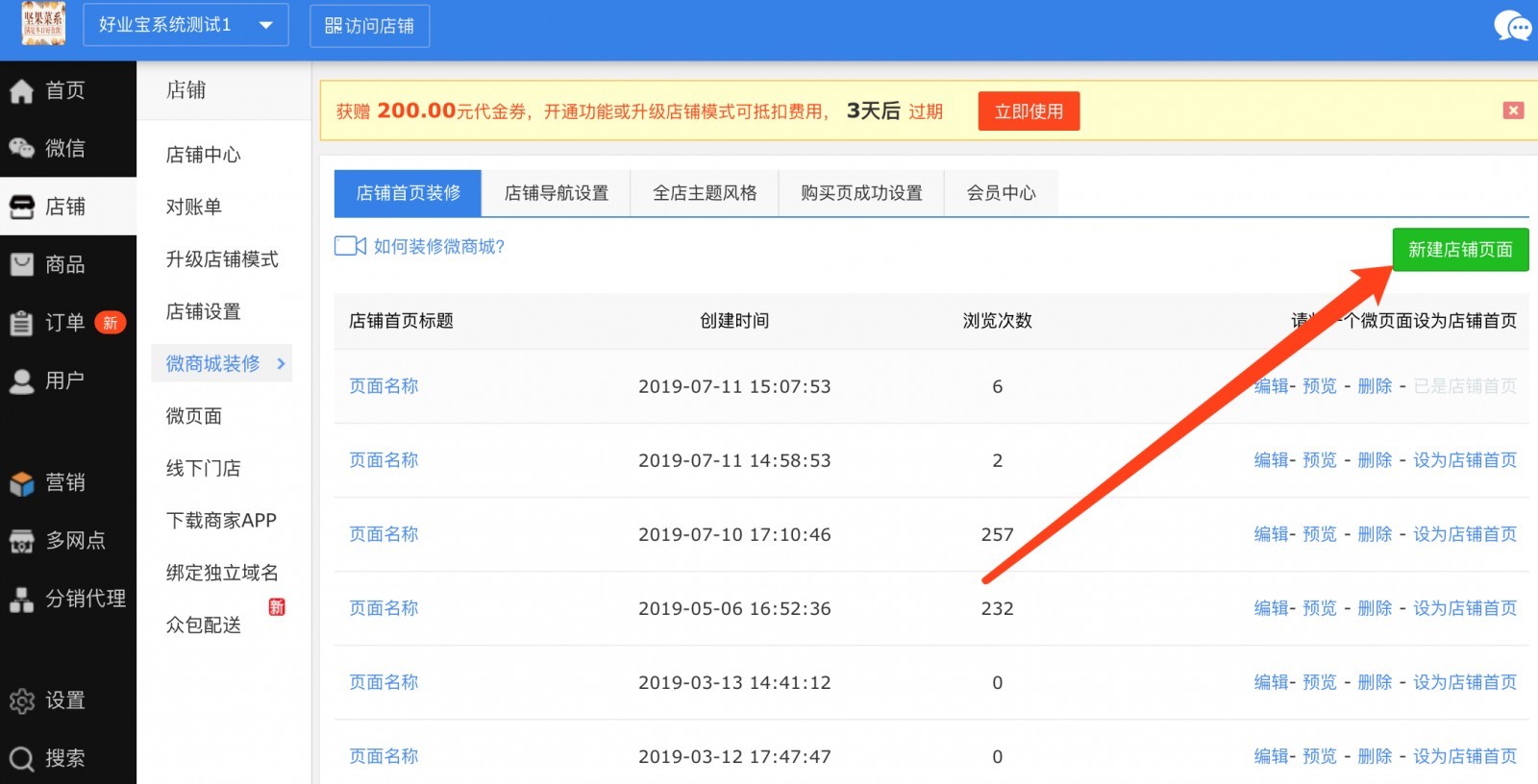The image size is (1538, 784).
Task: Click the 搜索 search magnifier icon
Action: coord(21,759)
